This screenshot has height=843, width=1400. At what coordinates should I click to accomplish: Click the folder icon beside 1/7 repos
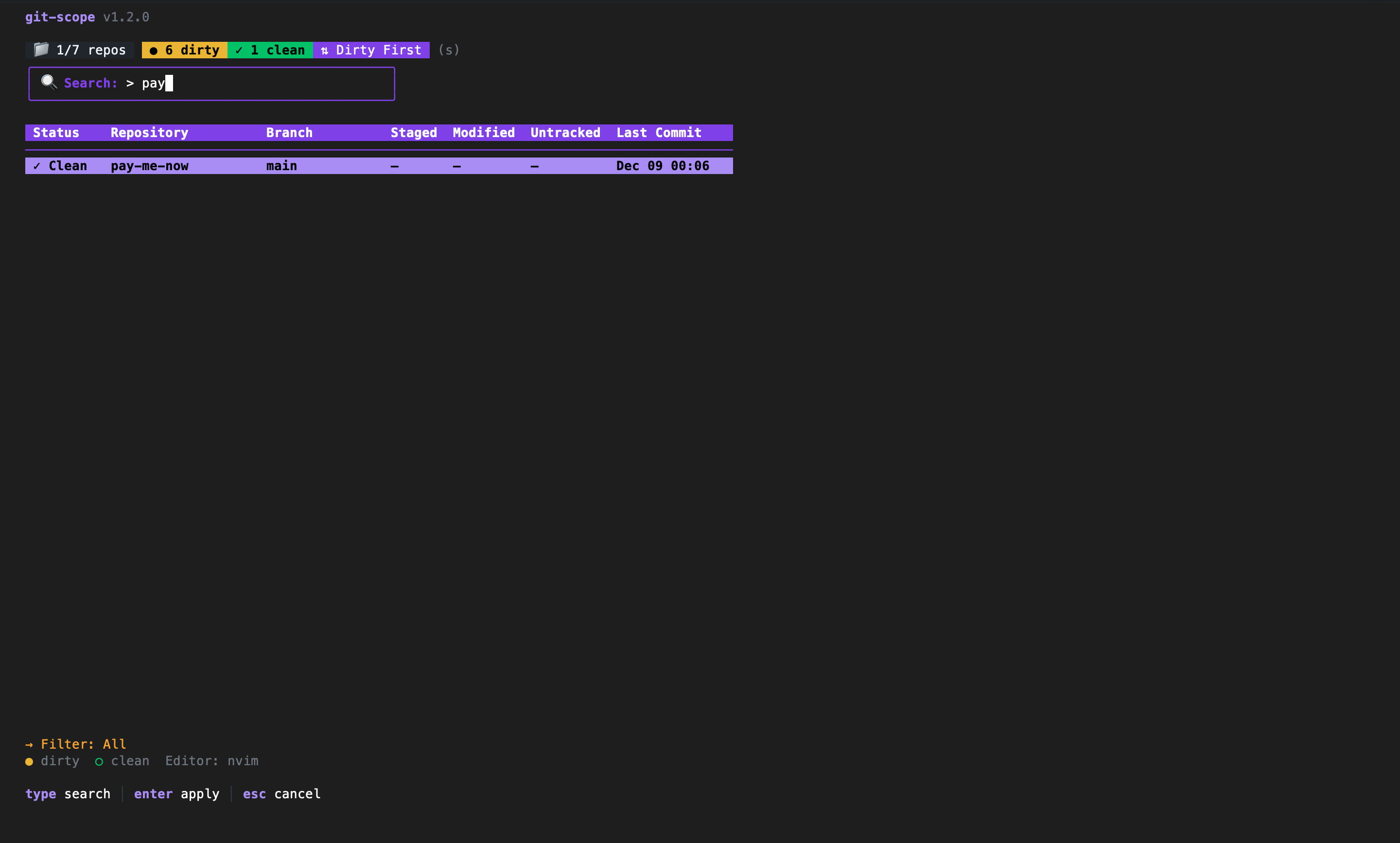(x=41, y=50)
